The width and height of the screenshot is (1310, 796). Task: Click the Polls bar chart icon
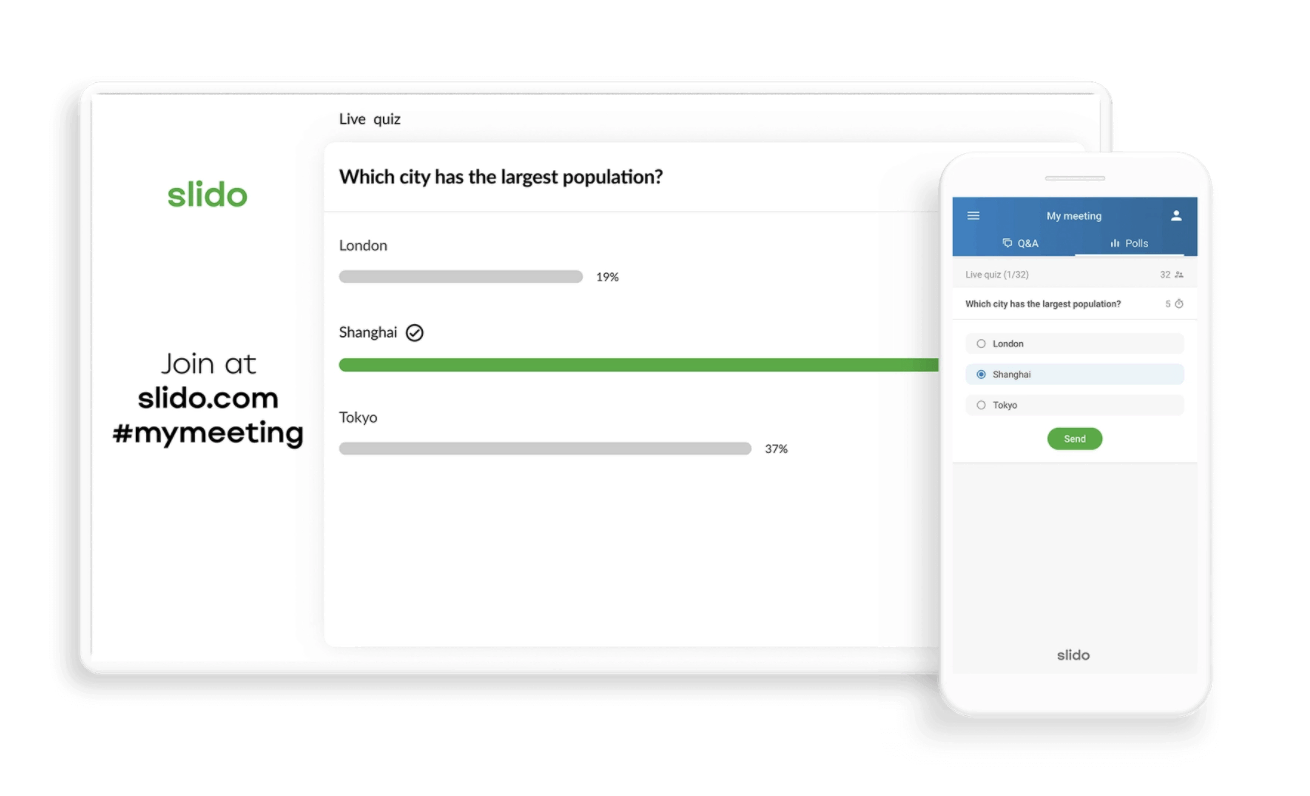pos(1115,243)
